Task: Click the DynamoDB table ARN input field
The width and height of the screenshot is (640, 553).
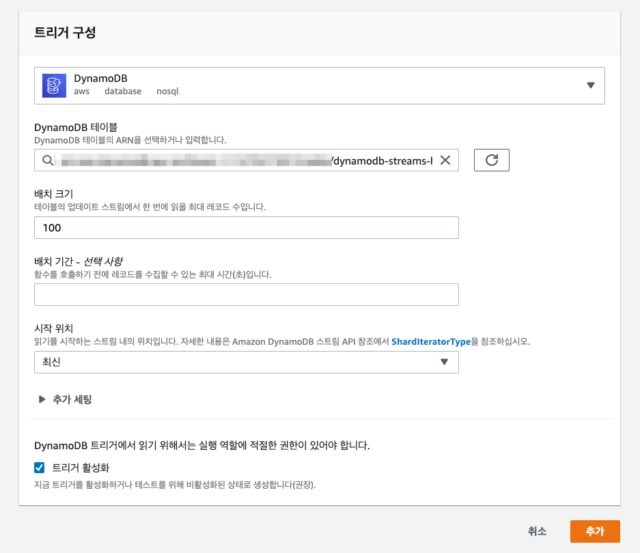Action: pyautogui.click(x=246, y=160)
